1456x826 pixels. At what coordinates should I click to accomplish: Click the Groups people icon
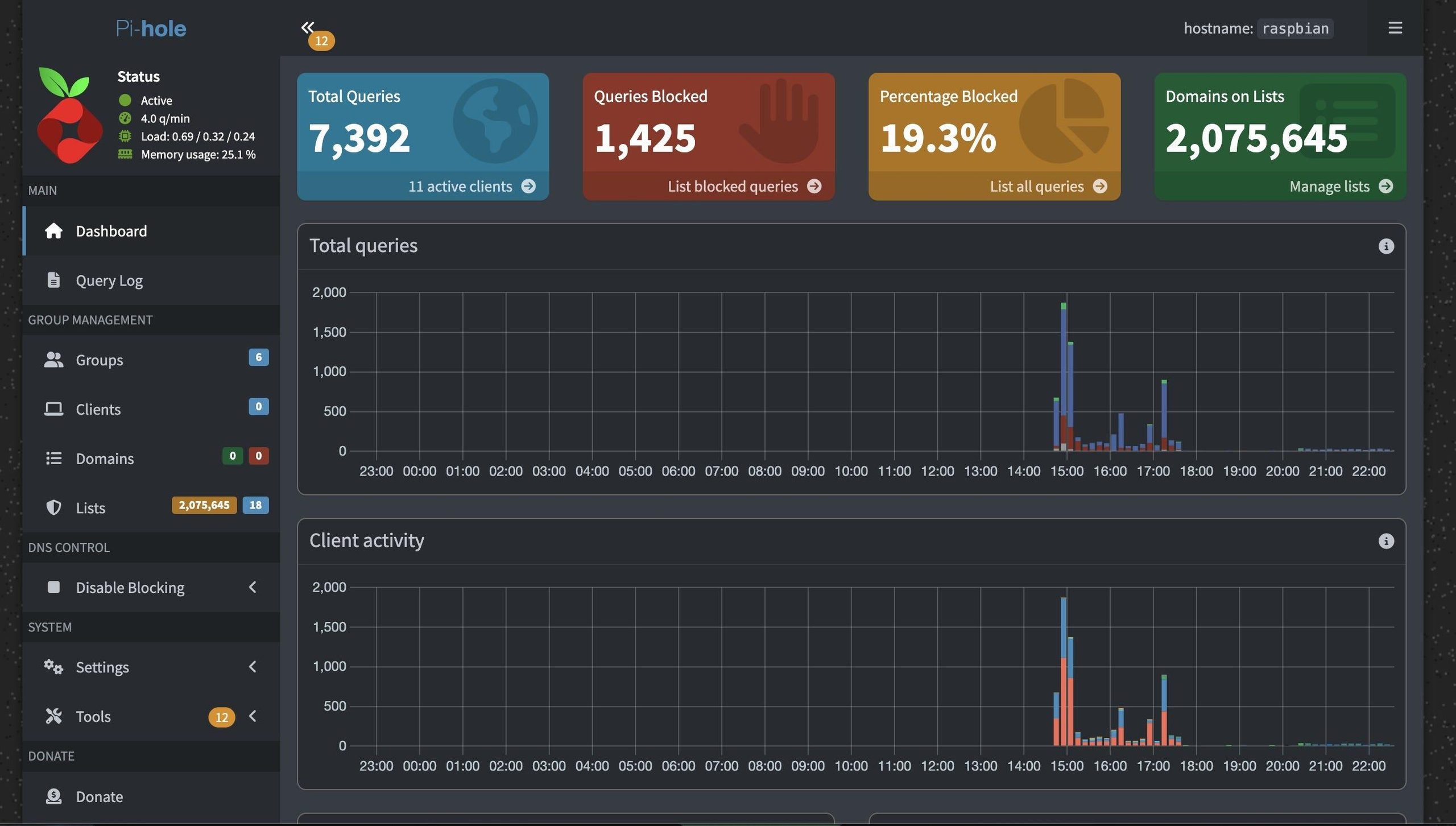click(x=53, y=360)
